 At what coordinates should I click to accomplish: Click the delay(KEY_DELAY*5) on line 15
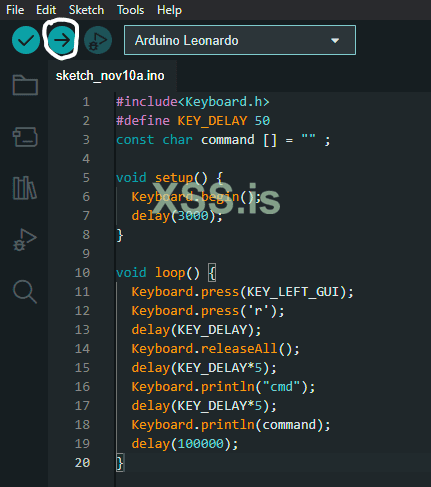coord(204,368)
